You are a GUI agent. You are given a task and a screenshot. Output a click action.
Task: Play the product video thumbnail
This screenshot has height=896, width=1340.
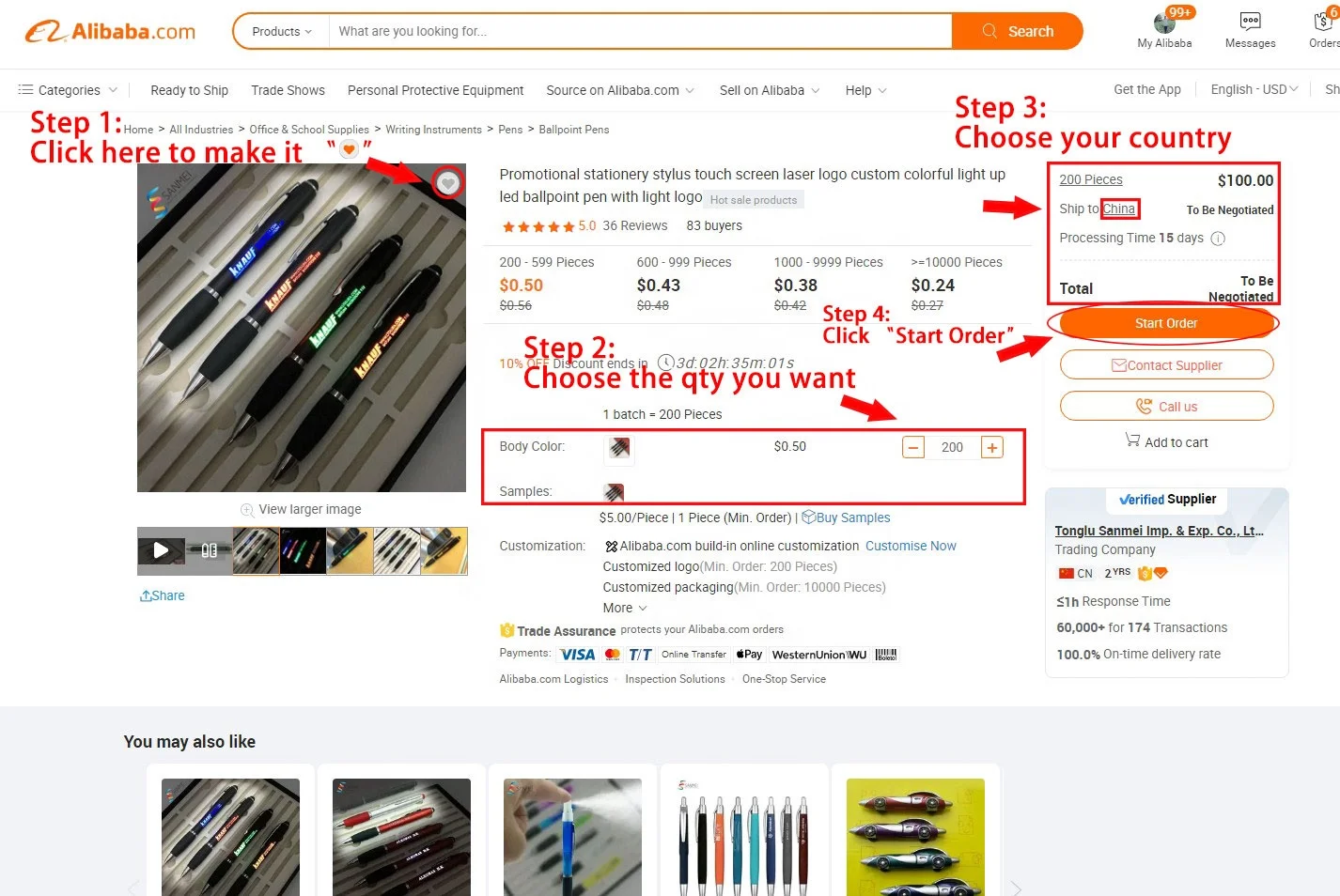pos(161,550)
